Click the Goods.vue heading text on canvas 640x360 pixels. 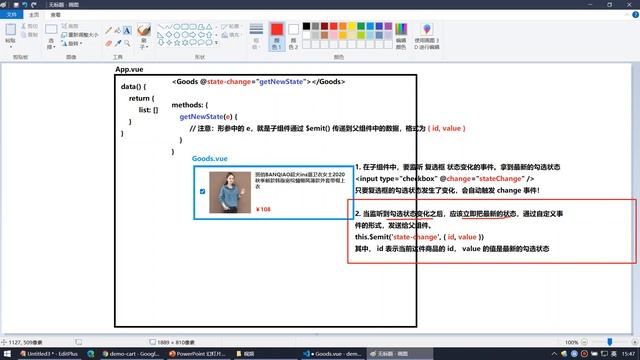tap(210, 159)
